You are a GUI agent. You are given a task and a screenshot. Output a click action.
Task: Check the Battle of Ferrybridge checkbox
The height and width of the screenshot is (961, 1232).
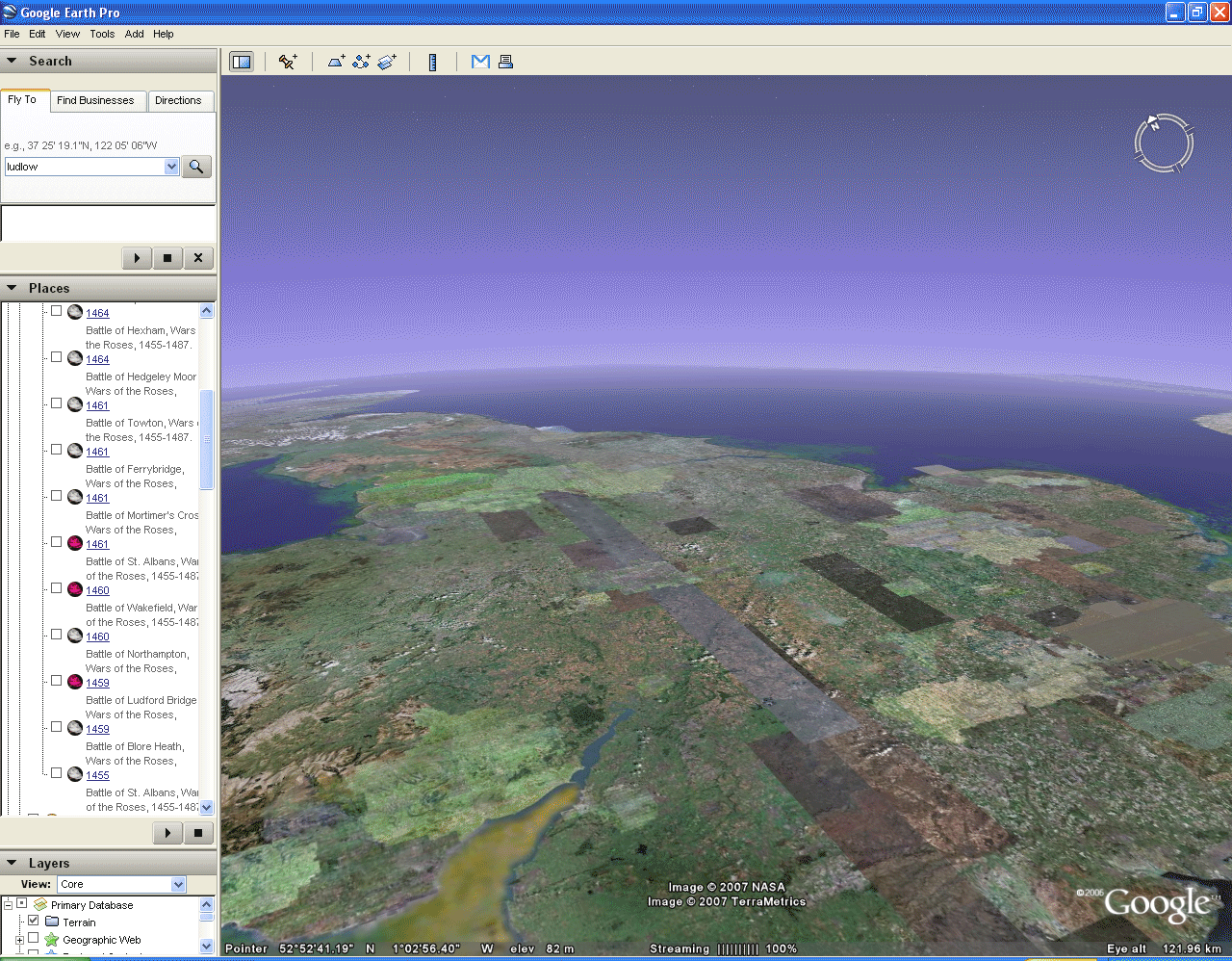tap(56, 450)
